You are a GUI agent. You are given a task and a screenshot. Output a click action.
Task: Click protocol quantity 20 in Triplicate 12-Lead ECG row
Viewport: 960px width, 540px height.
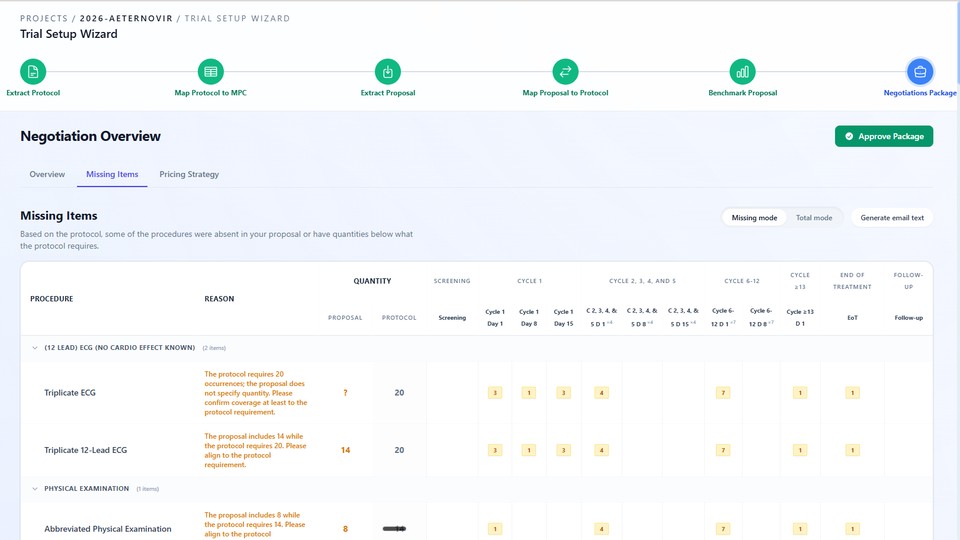pos(399,450)
